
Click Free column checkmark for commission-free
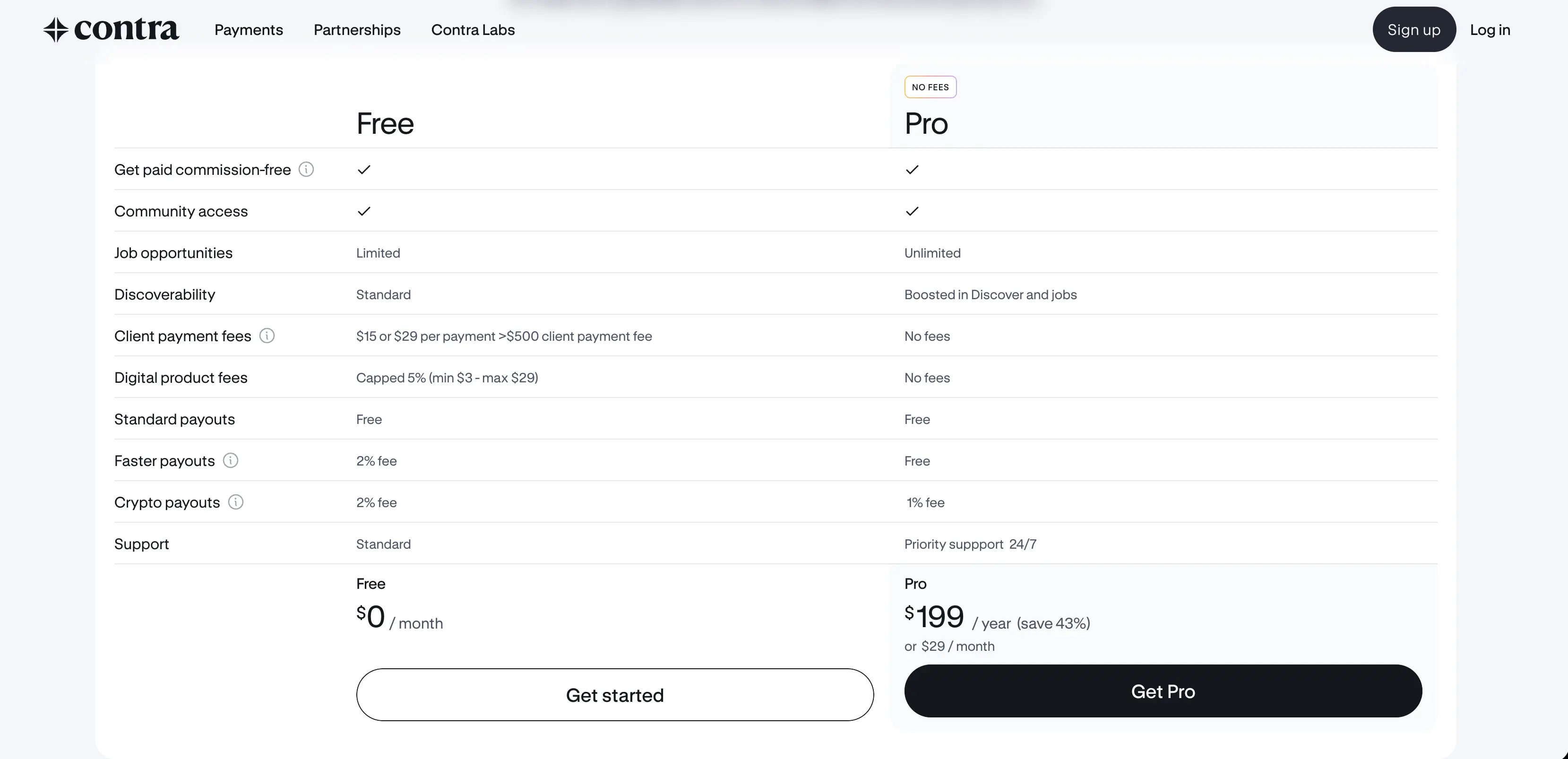[x=364, y=170]
